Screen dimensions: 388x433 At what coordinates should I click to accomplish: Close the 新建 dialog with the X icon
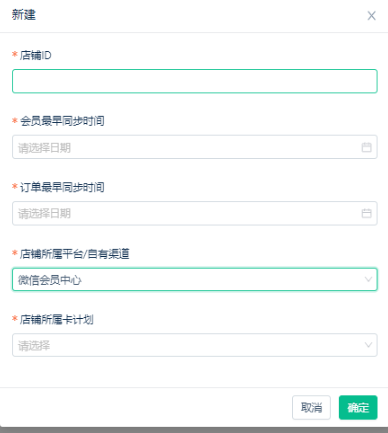pos(371,16)
